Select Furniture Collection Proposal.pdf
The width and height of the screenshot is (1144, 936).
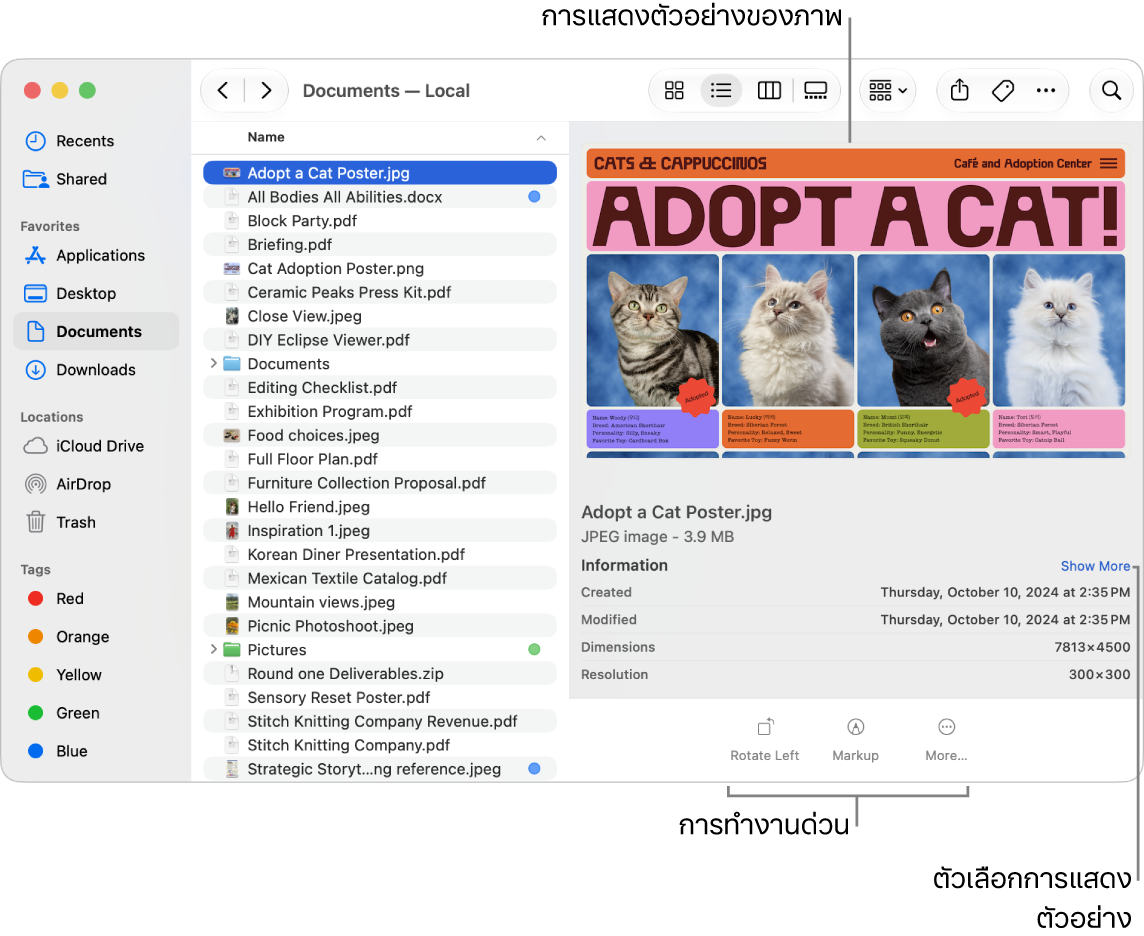tap(379, 483)
